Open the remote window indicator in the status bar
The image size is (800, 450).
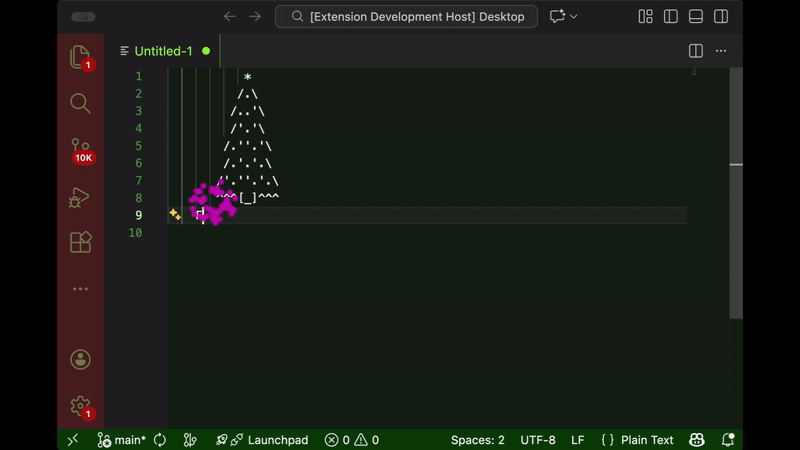pos(73,440)
